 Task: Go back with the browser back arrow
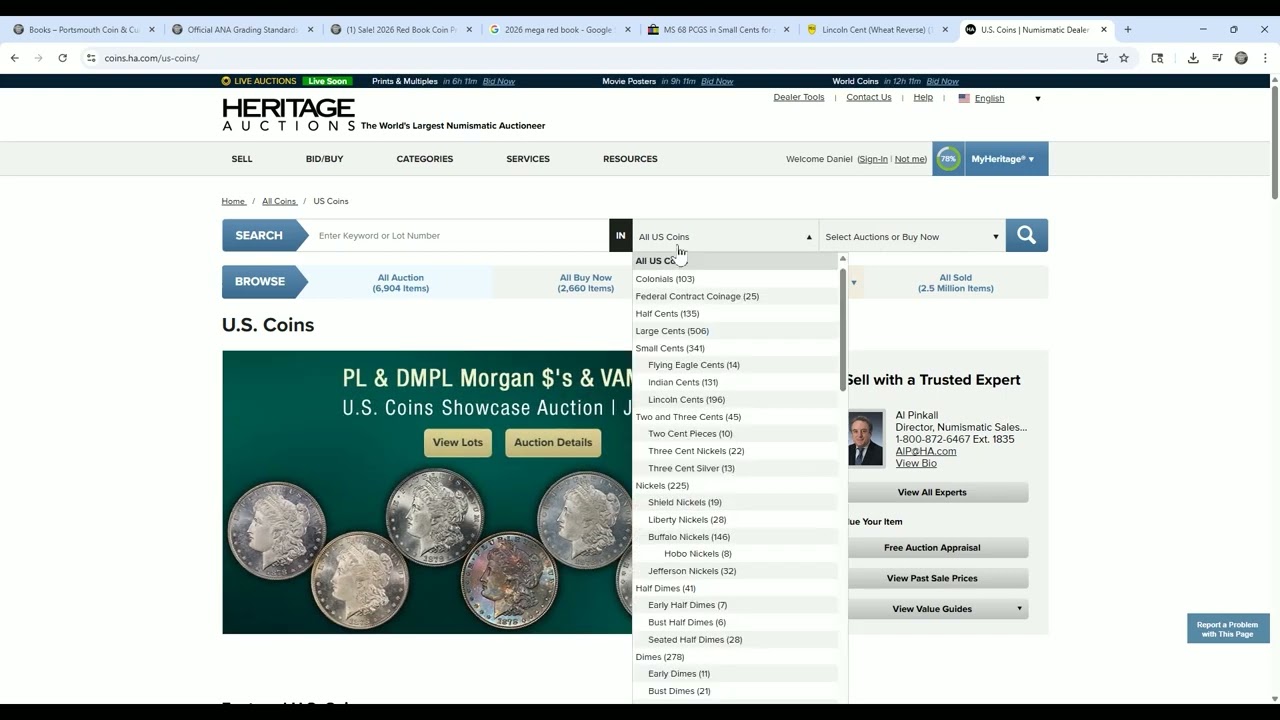pyautogui.click(x=14, y=58)
